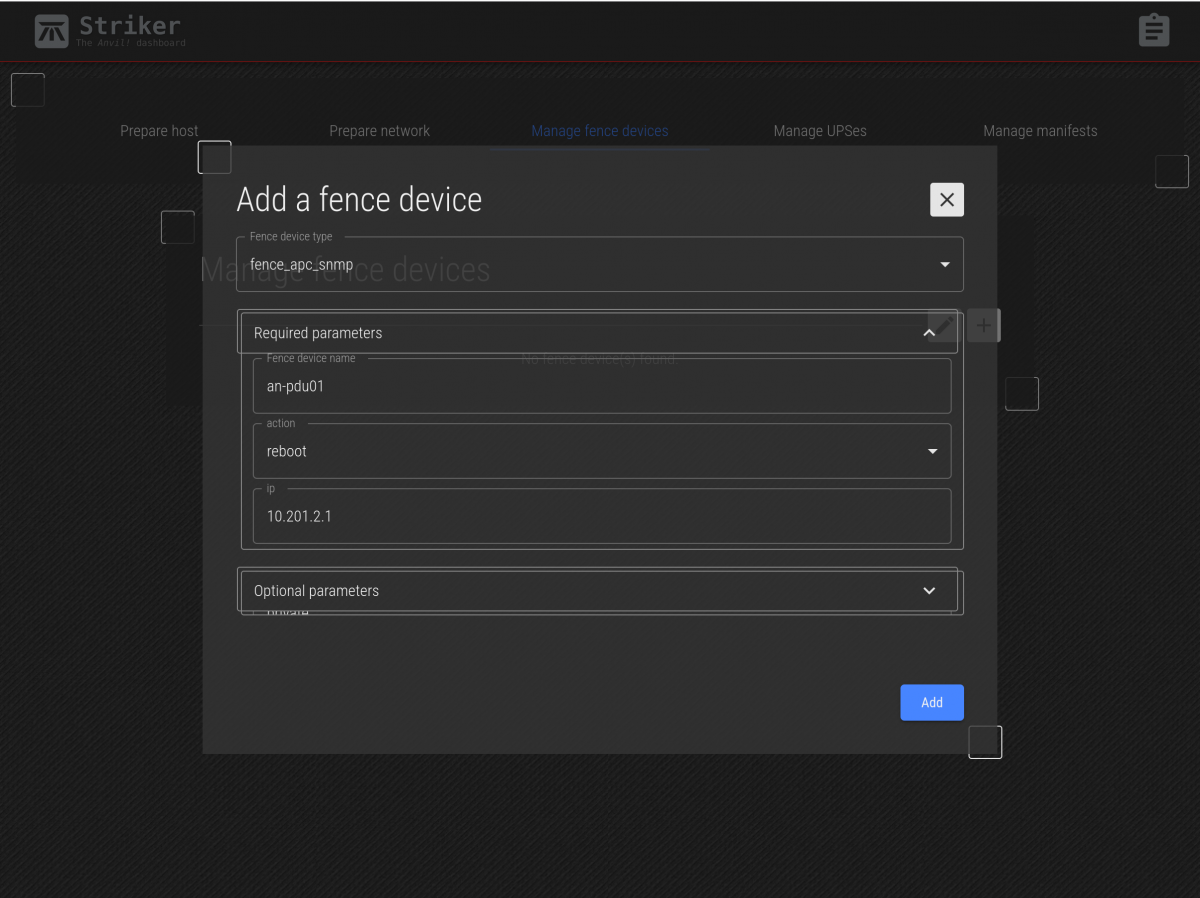This screenshot has width=1200, height=898.
Task: Focus the Fence device name field
Action: click(x=601, y=387)
